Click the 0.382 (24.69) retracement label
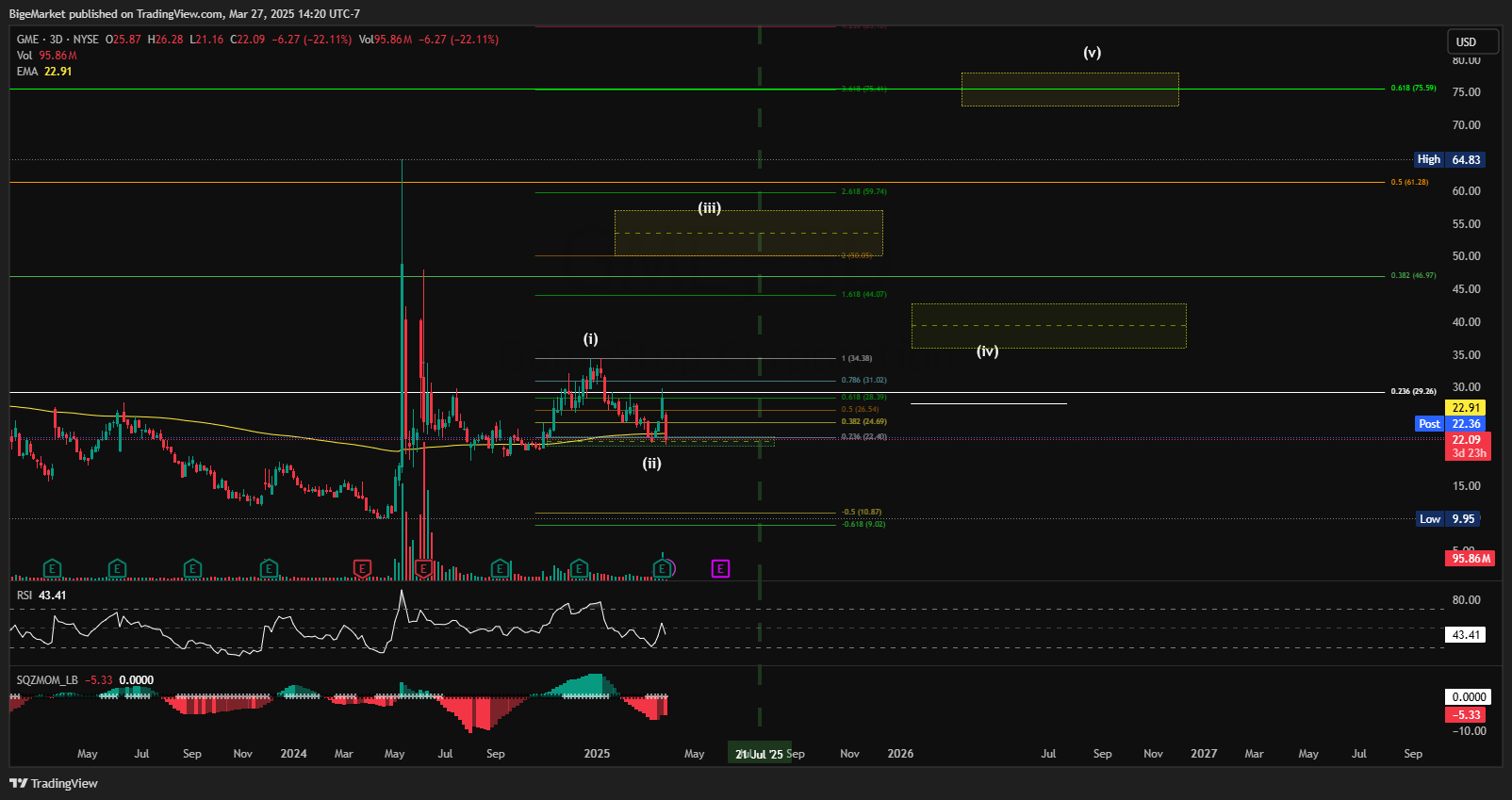Image resolution: width=1512 pixels, height=800 pixels. [863, 421]
